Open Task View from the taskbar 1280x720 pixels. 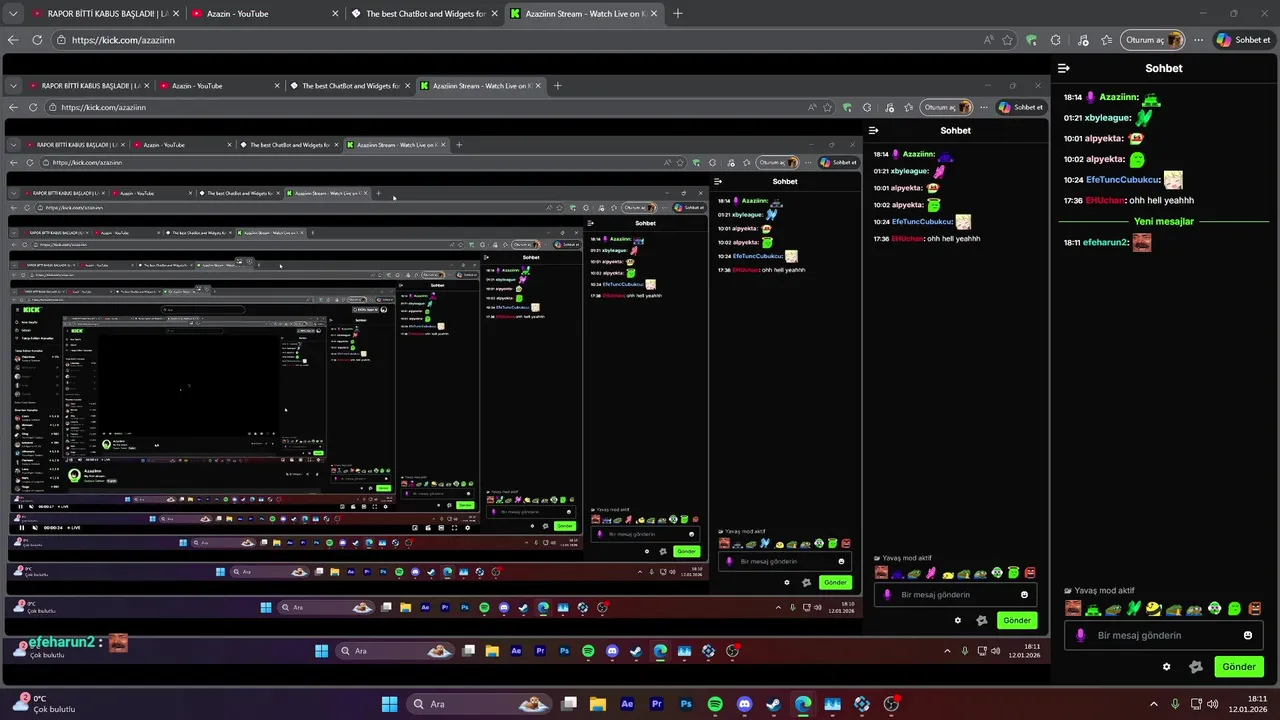coord(569,704)
